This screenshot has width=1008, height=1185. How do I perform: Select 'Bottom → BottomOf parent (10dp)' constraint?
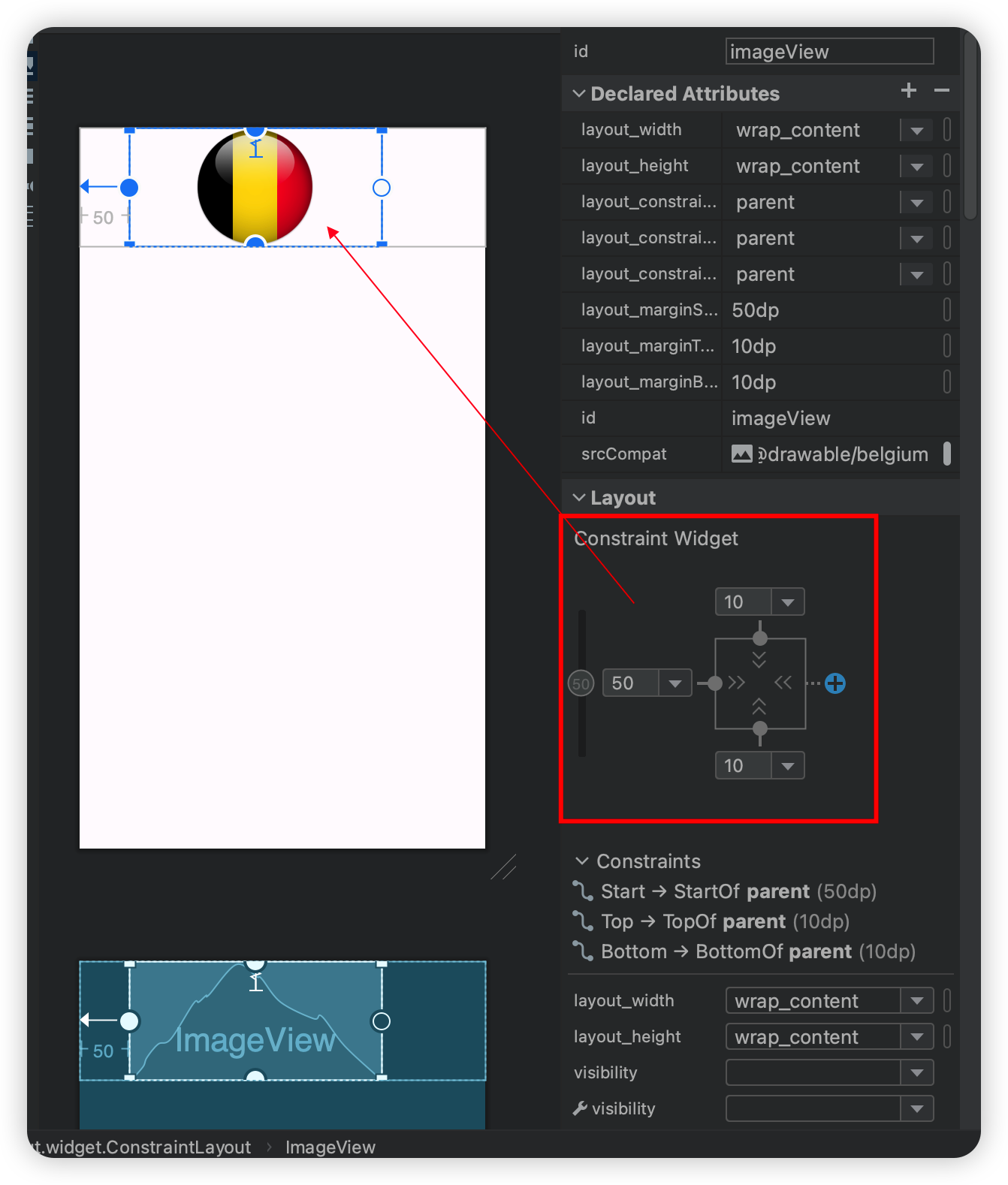click(x=758, y=951)
